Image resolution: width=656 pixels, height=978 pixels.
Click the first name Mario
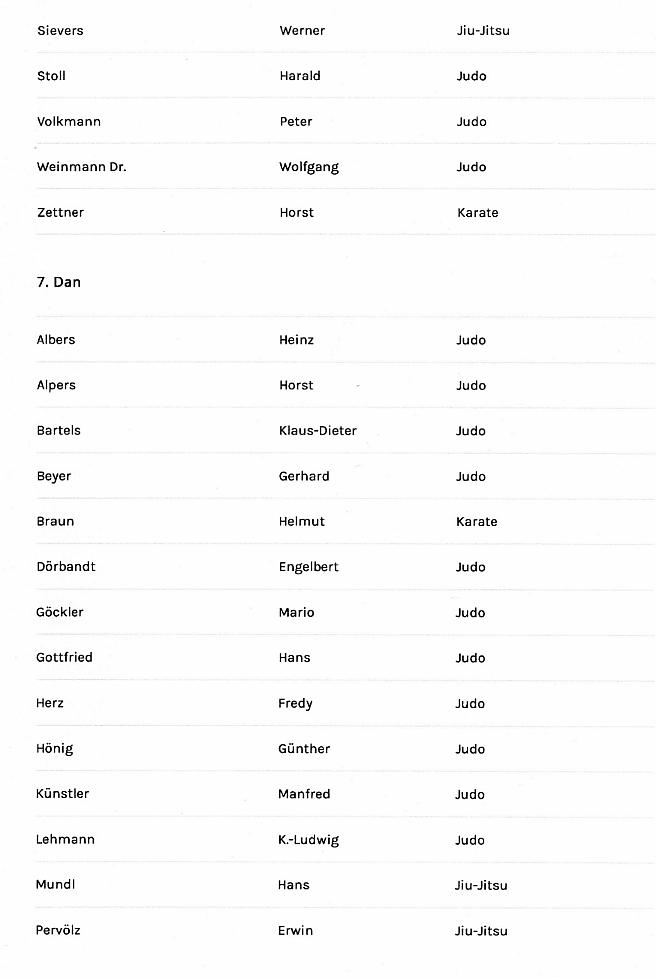[297, 613]
